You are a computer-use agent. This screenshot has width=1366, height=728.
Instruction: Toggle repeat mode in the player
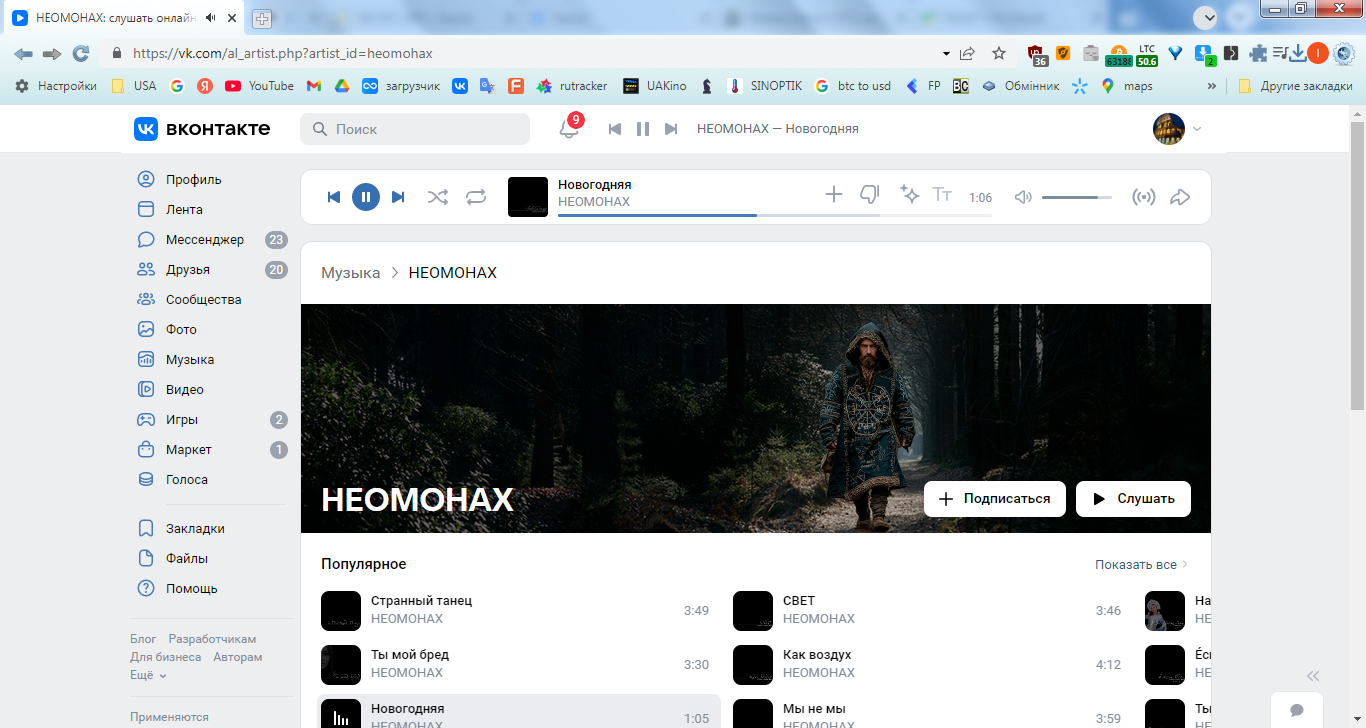point(476,197)
